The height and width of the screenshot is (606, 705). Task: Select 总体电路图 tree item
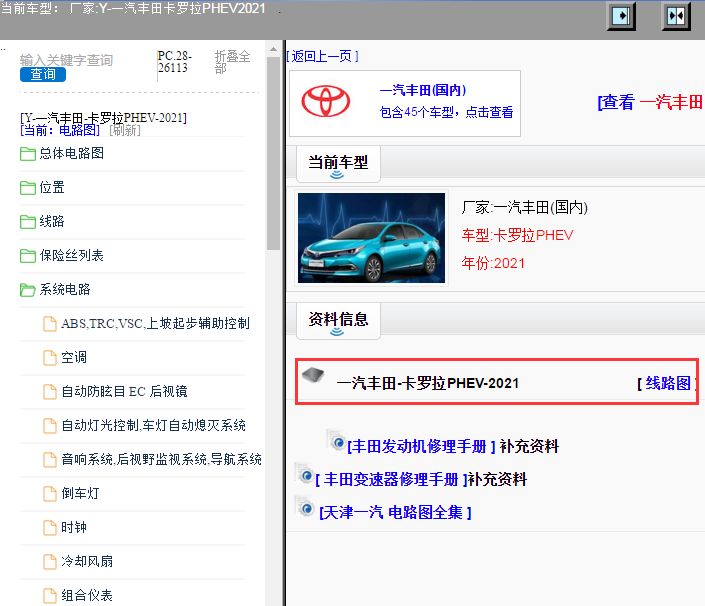(x=71, y=153)
